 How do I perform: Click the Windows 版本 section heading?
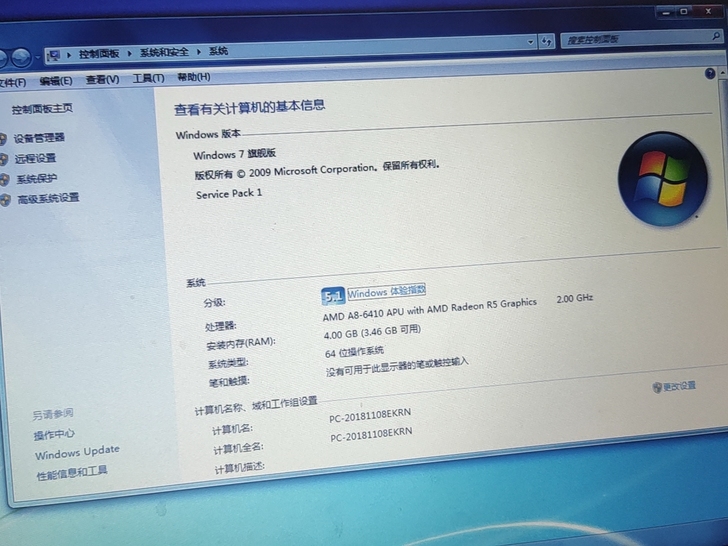[208, 134]
